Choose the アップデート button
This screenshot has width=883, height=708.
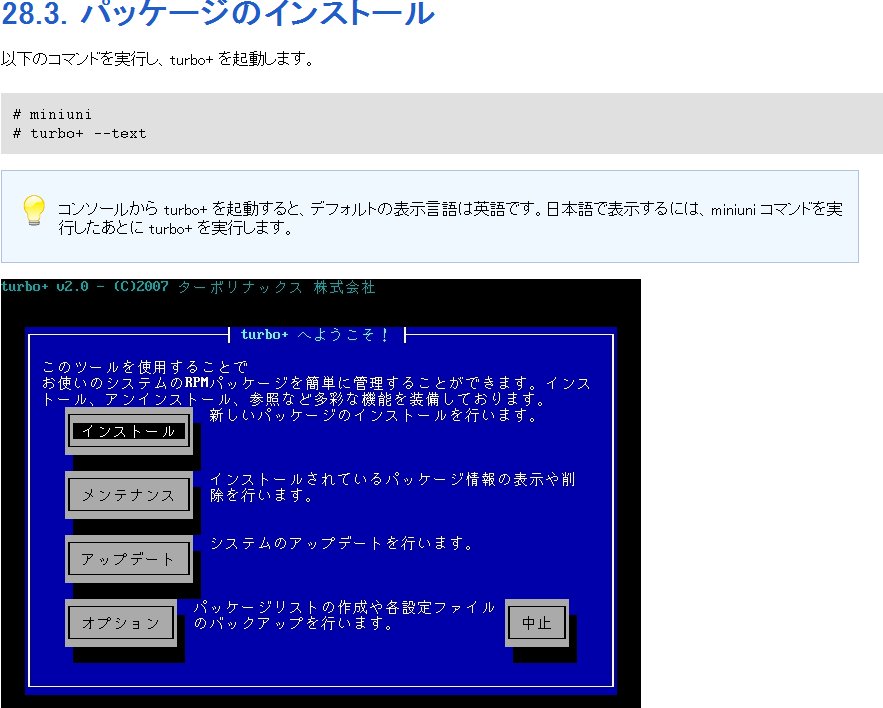pyautogui.click(x=129, y=559)
